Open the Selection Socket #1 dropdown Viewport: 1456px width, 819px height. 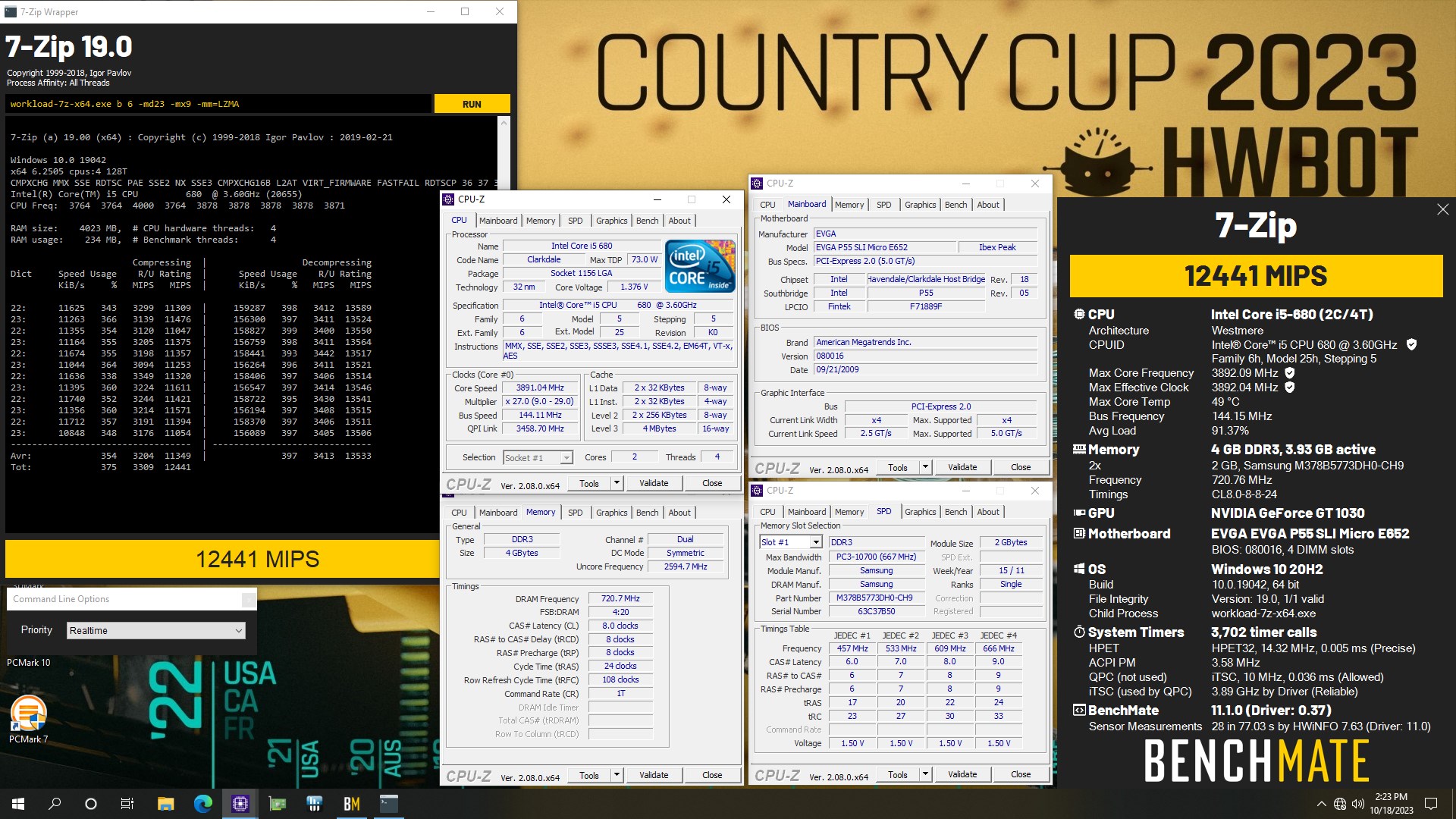(538, 457)
